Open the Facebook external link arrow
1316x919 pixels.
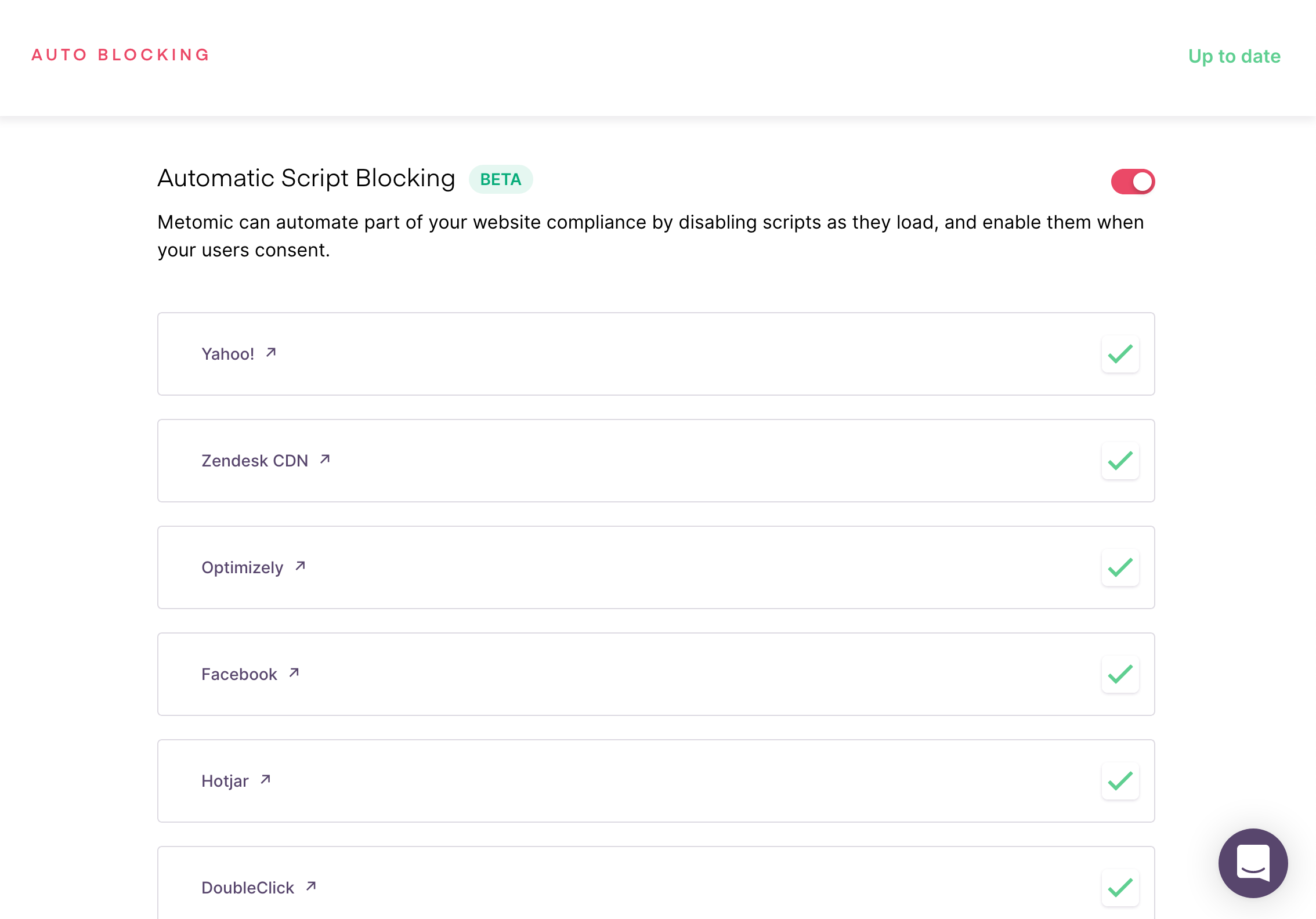click(294, 672)
